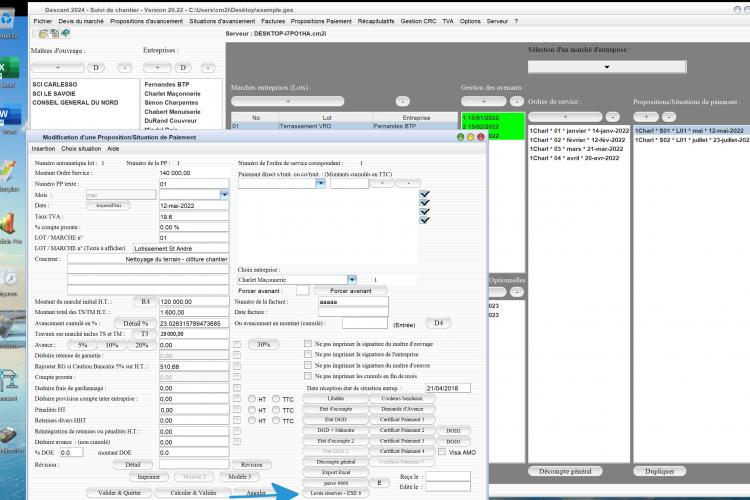The height and width of the screenshot is (500, 750).
Task: Click the 5% Avance button
Action: tap(83, 344)
